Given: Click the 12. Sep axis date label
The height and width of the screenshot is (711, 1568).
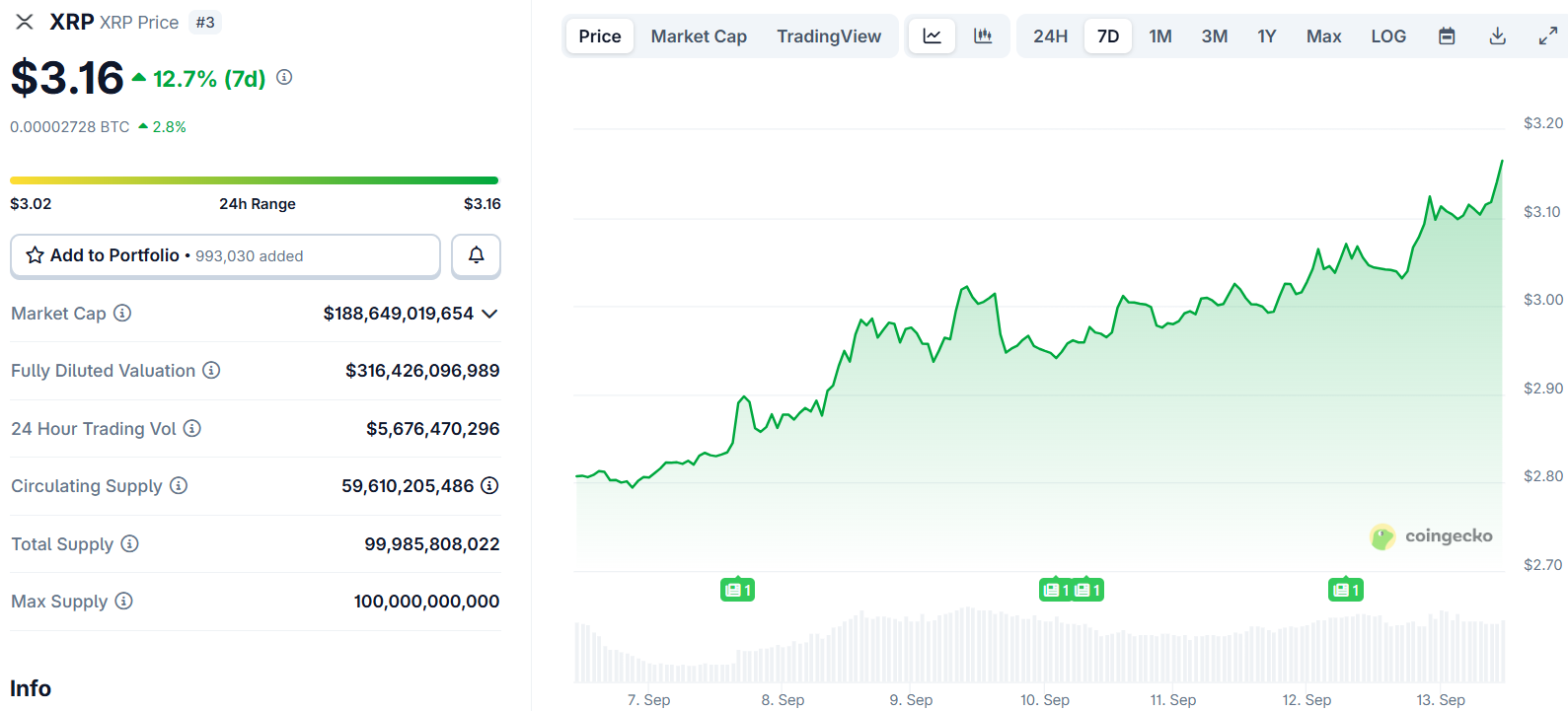Looking at the screenshot, I should click(x=1307, y=699).
